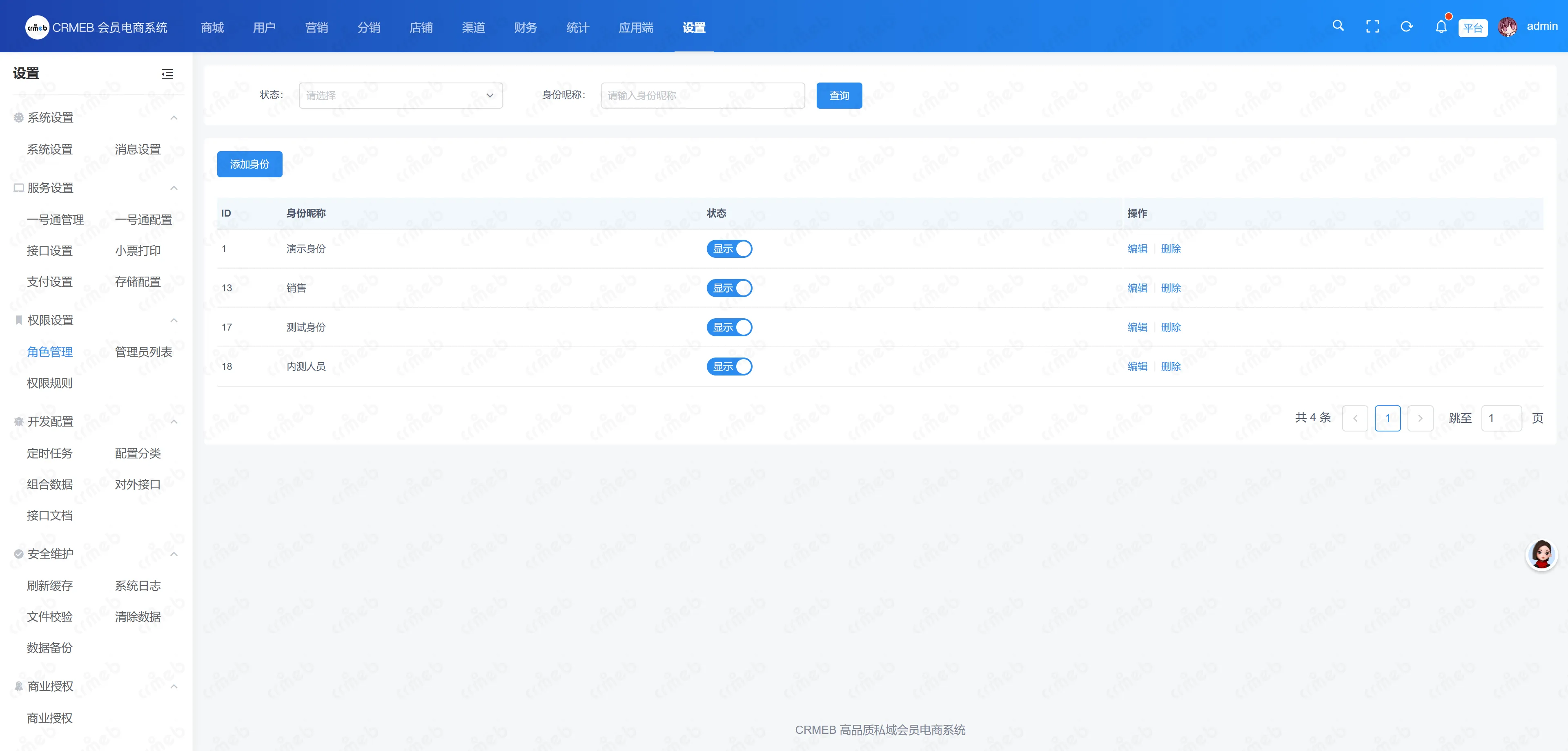Delete the 内测人员 role
This screenshot has height=751, width=1568.
click(1171, 366)
